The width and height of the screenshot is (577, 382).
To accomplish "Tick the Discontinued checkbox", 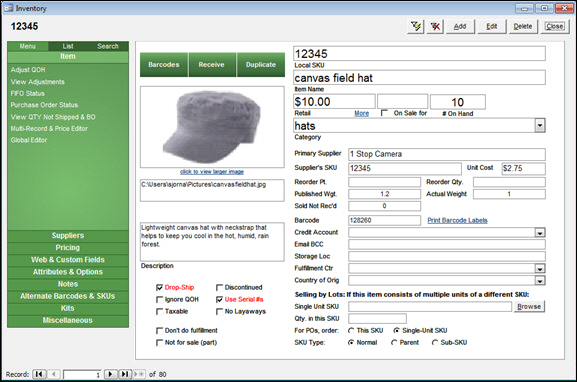I will (x=219, y=287).
